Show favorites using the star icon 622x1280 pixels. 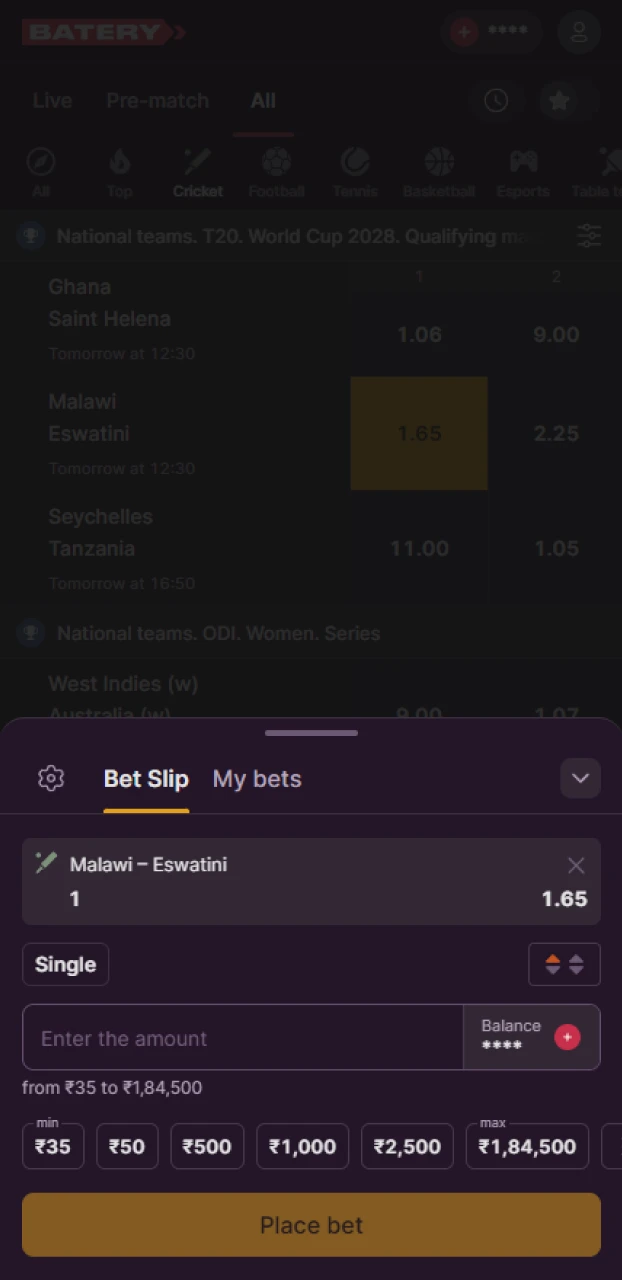pos(559,101)
